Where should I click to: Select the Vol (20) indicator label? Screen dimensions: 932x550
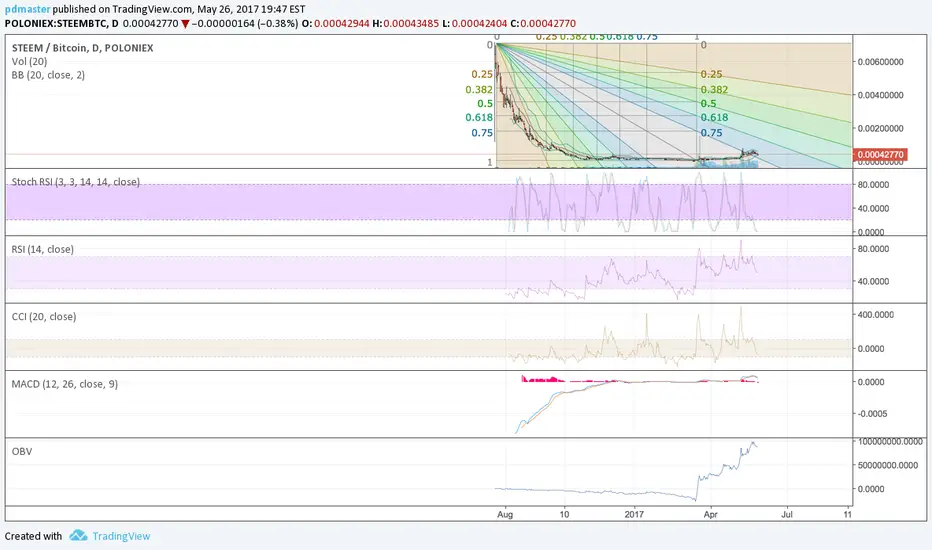point(29,61)
